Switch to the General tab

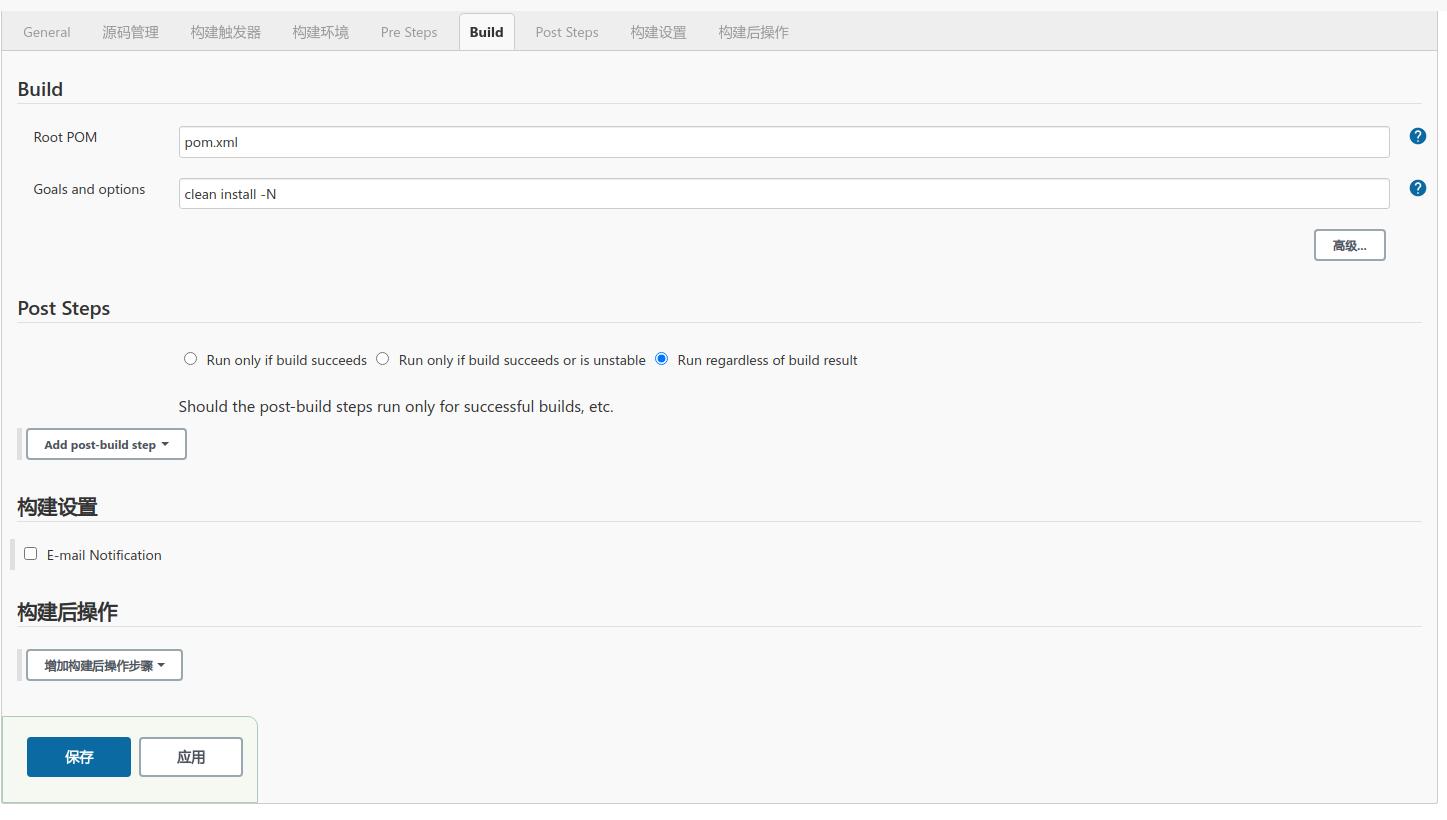point(47,32)
